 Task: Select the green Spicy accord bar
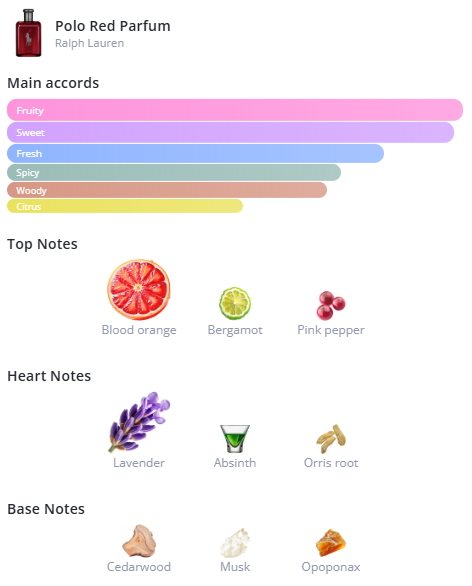[x=174, y=172]
